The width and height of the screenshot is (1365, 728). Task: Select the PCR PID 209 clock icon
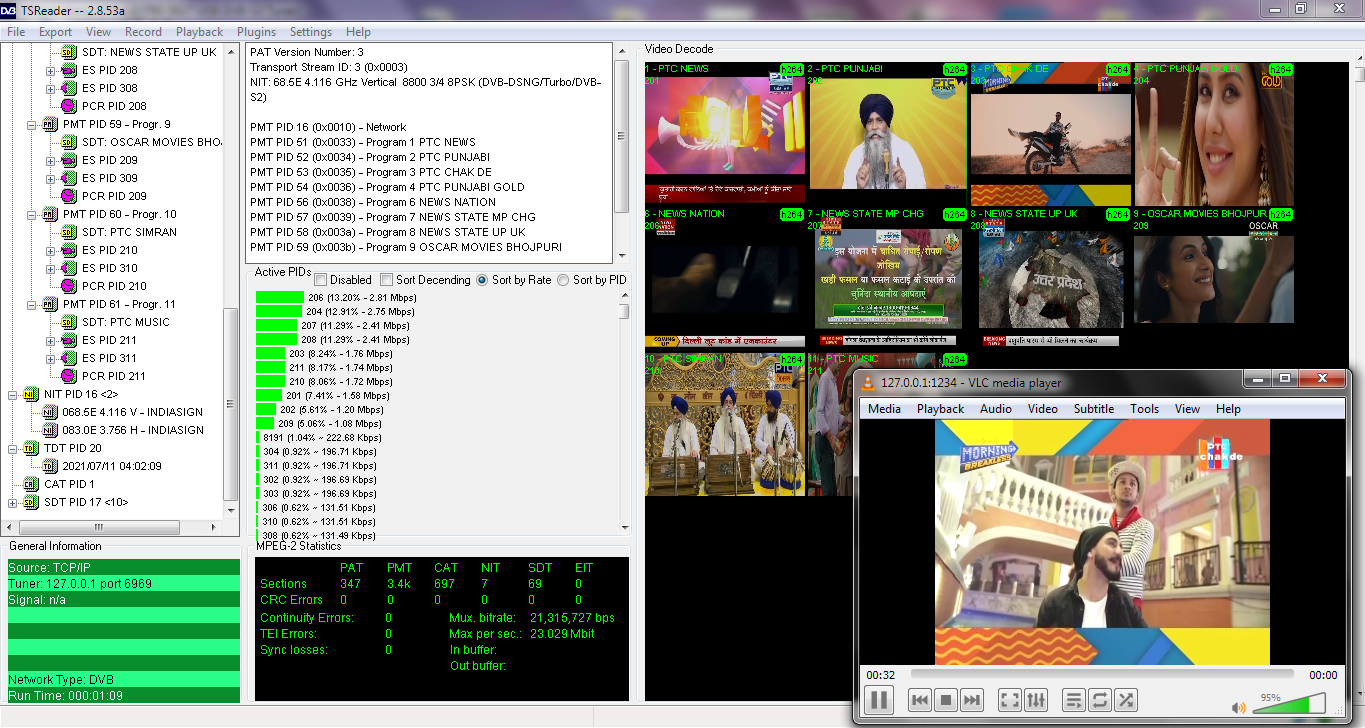pyautogui.click(x=68, y=196)
